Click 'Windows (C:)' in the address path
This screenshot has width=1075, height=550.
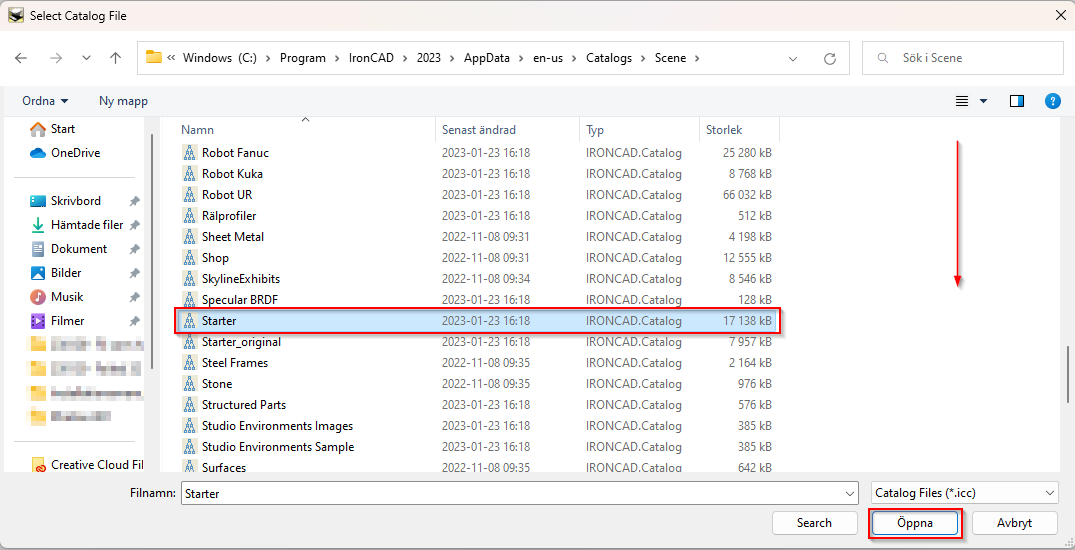coord(219,58)
